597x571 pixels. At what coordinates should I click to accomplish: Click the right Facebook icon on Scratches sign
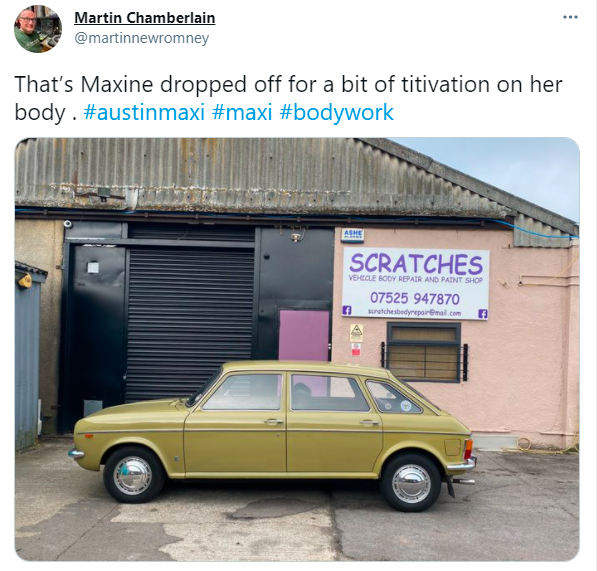click(x=482, y=314)
